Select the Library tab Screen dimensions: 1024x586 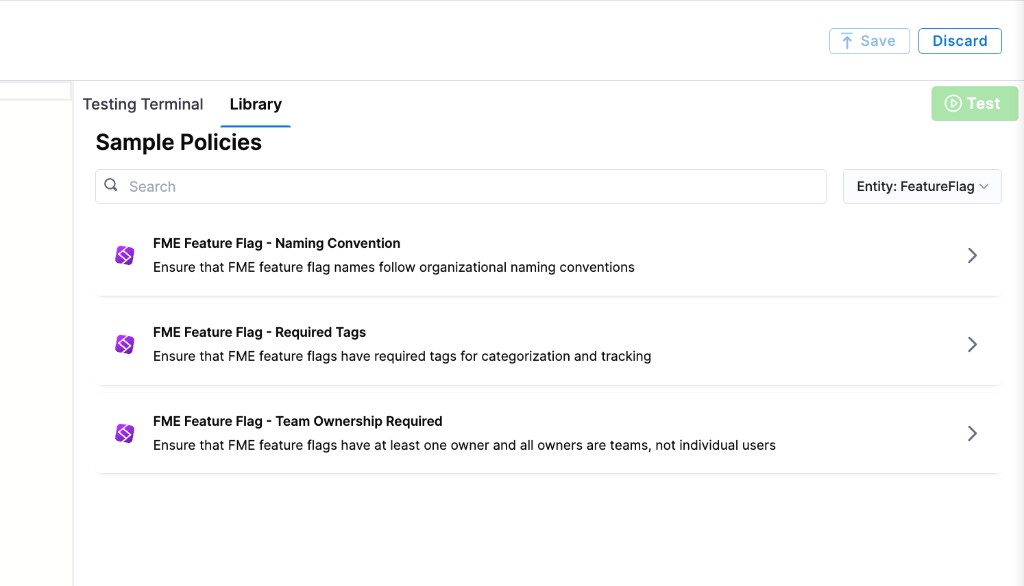(255, 103)
